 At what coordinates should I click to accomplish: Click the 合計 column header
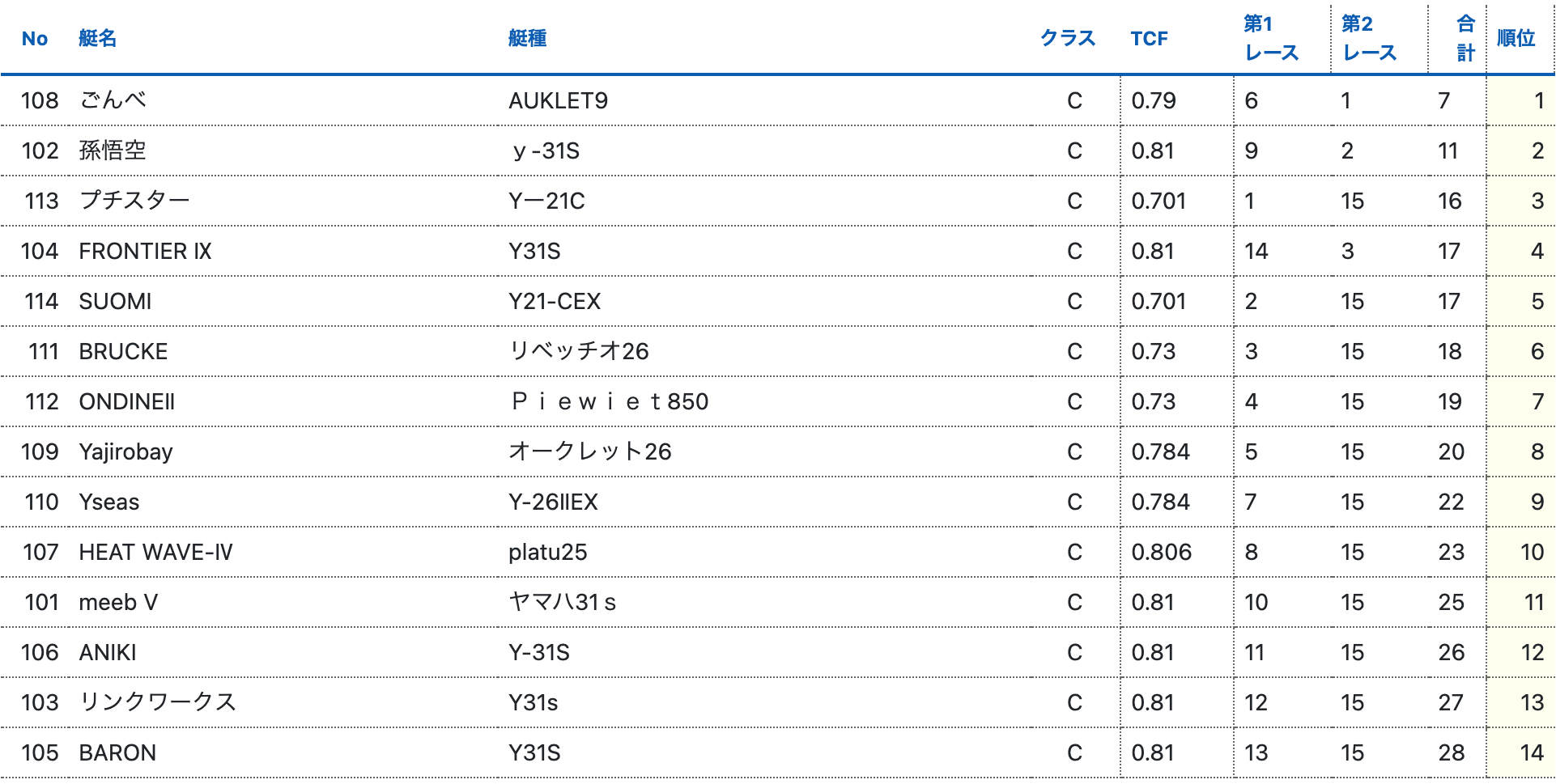[x=1465, y=38]
